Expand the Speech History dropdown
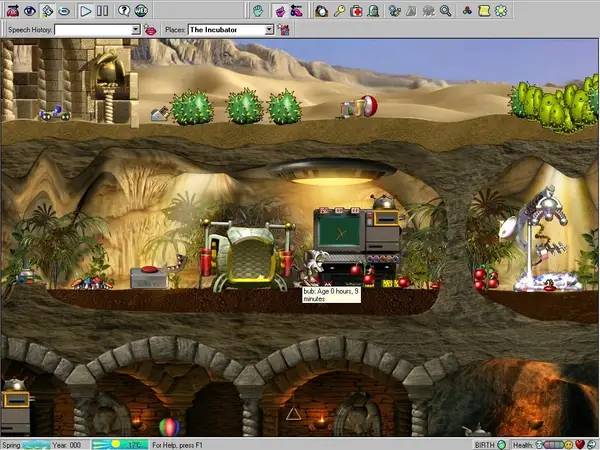The height and width of the screenshot is (450, 600). point(135,30)
